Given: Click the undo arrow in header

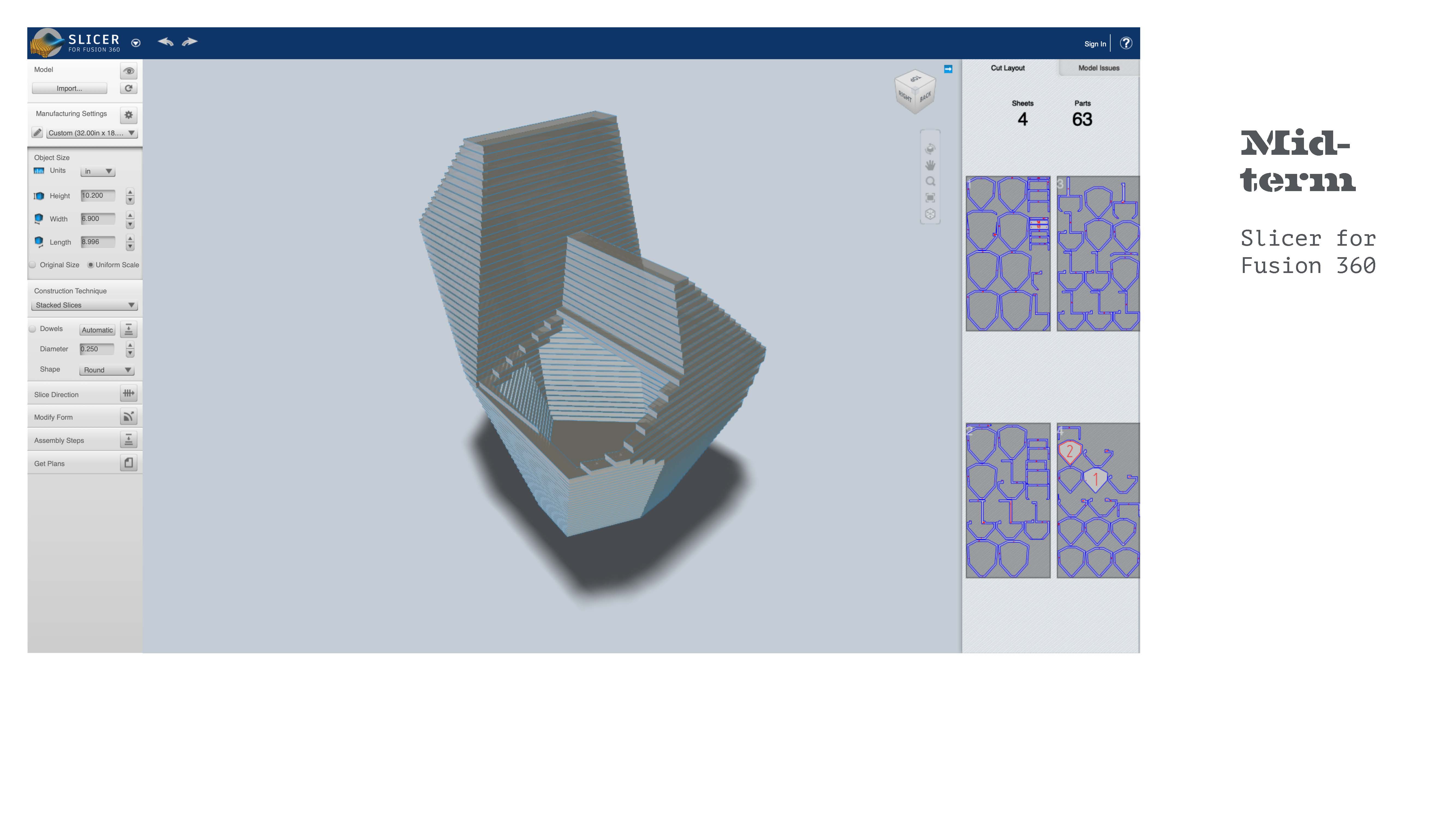Looking at the screenshot, I should (165, 42).
